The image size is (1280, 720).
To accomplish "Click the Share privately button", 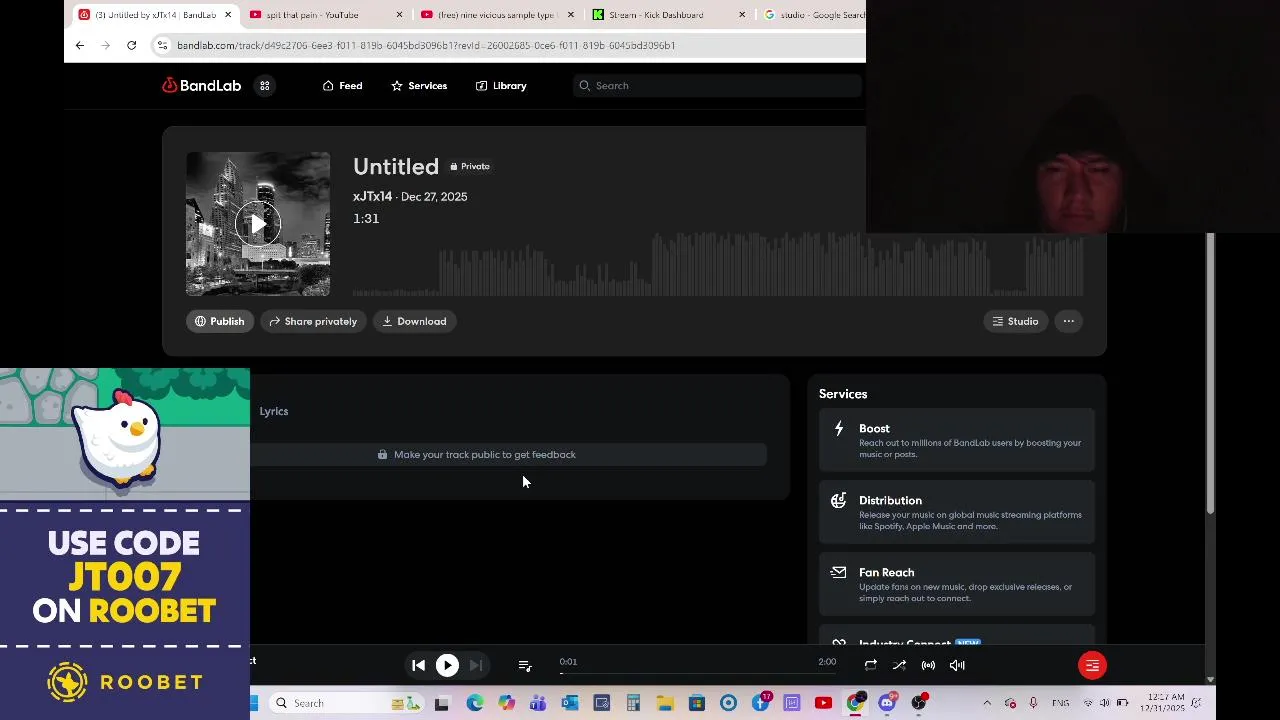I will pos(313,321).
